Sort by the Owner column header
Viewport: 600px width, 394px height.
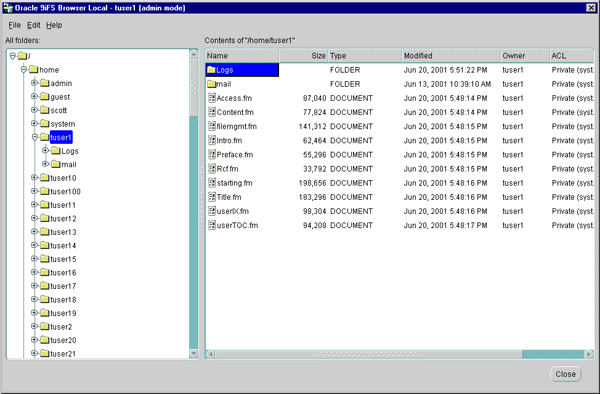(525, 56)
